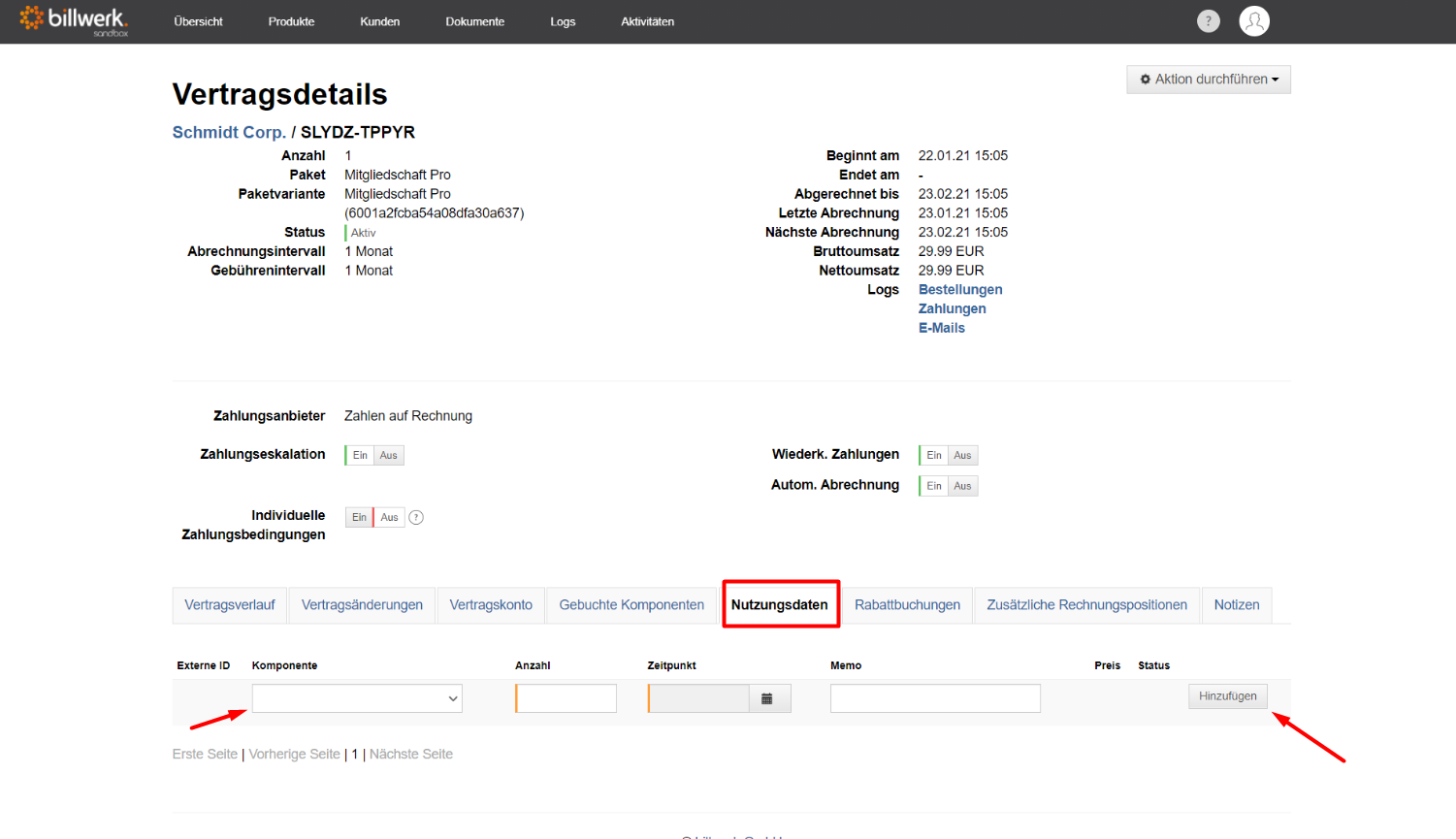
Task: Focus the Zeitpunkt date field
Action: point(698,698)
